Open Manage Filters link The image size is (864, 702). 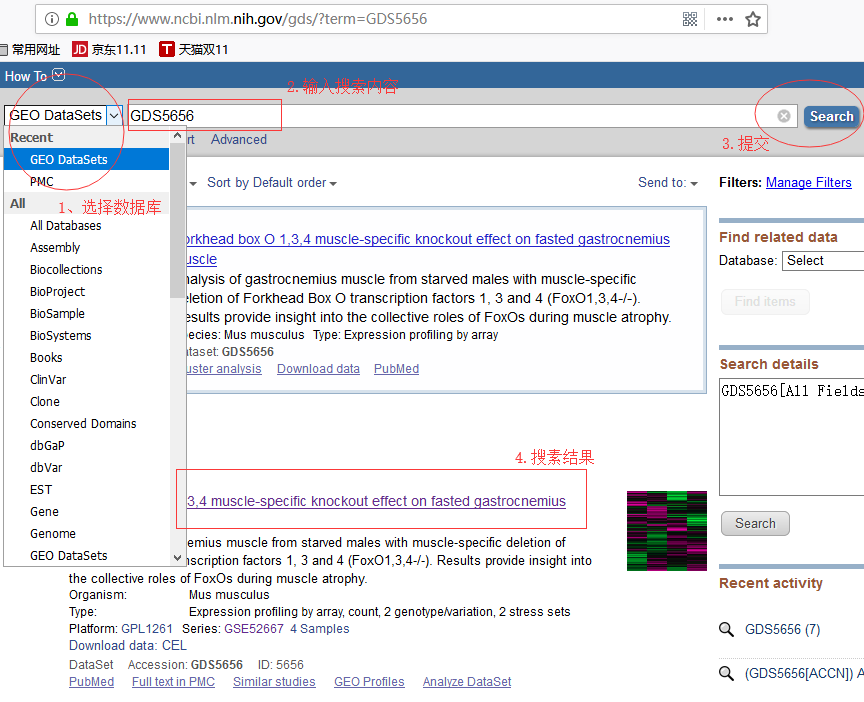(x=808, y=182)
